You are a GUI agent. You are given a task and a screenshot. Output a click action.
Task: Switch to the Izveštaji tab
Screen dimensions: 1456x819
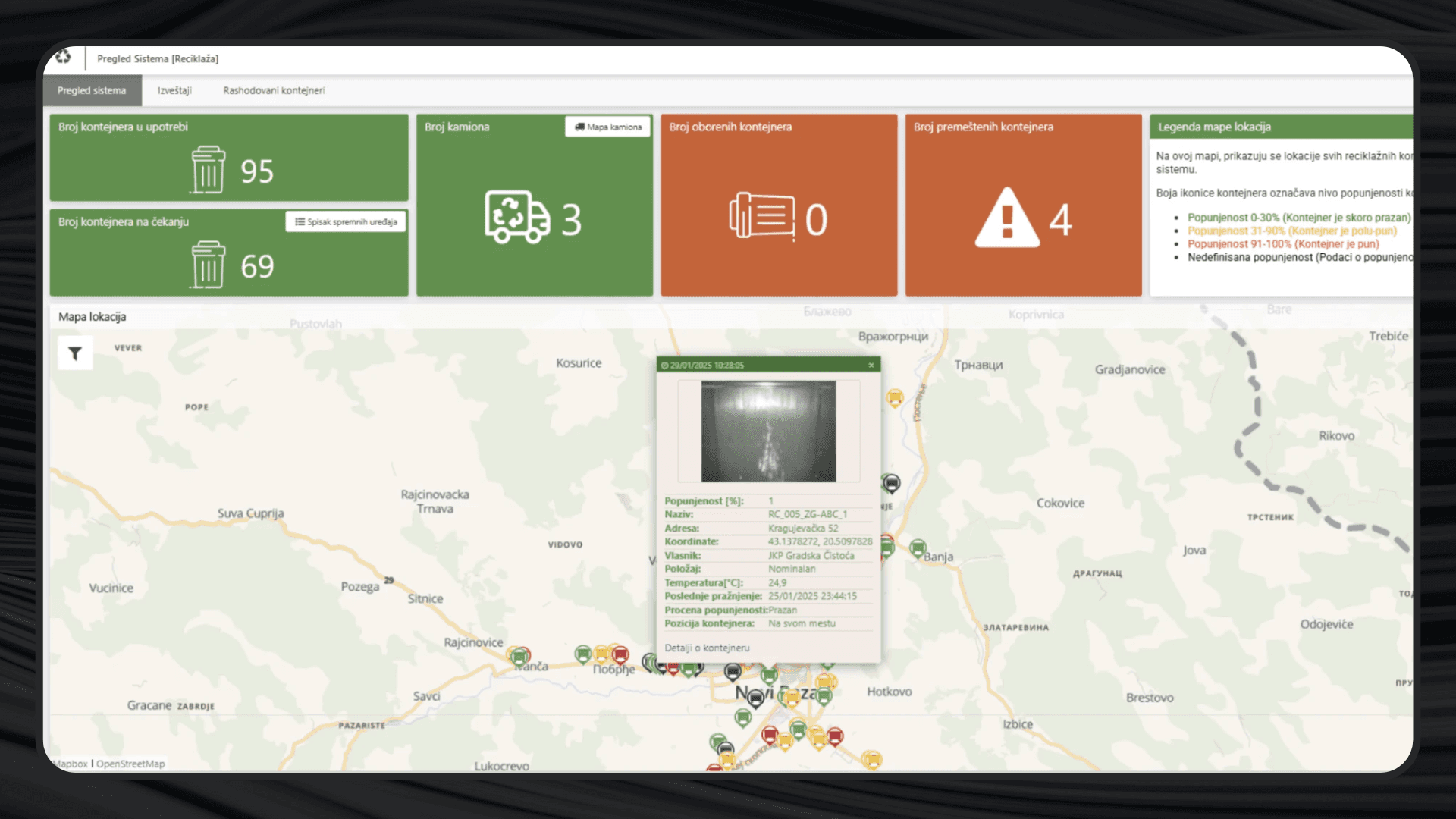point(174,90)
